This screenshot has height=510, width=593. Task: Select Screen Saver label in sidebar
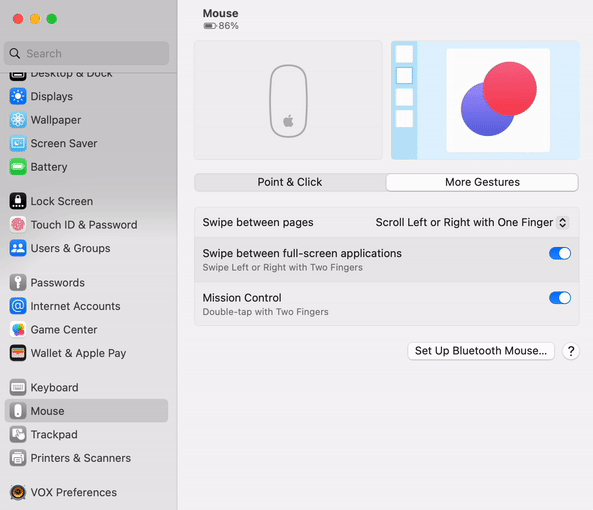pyautogui.click(x=64, y=143)
